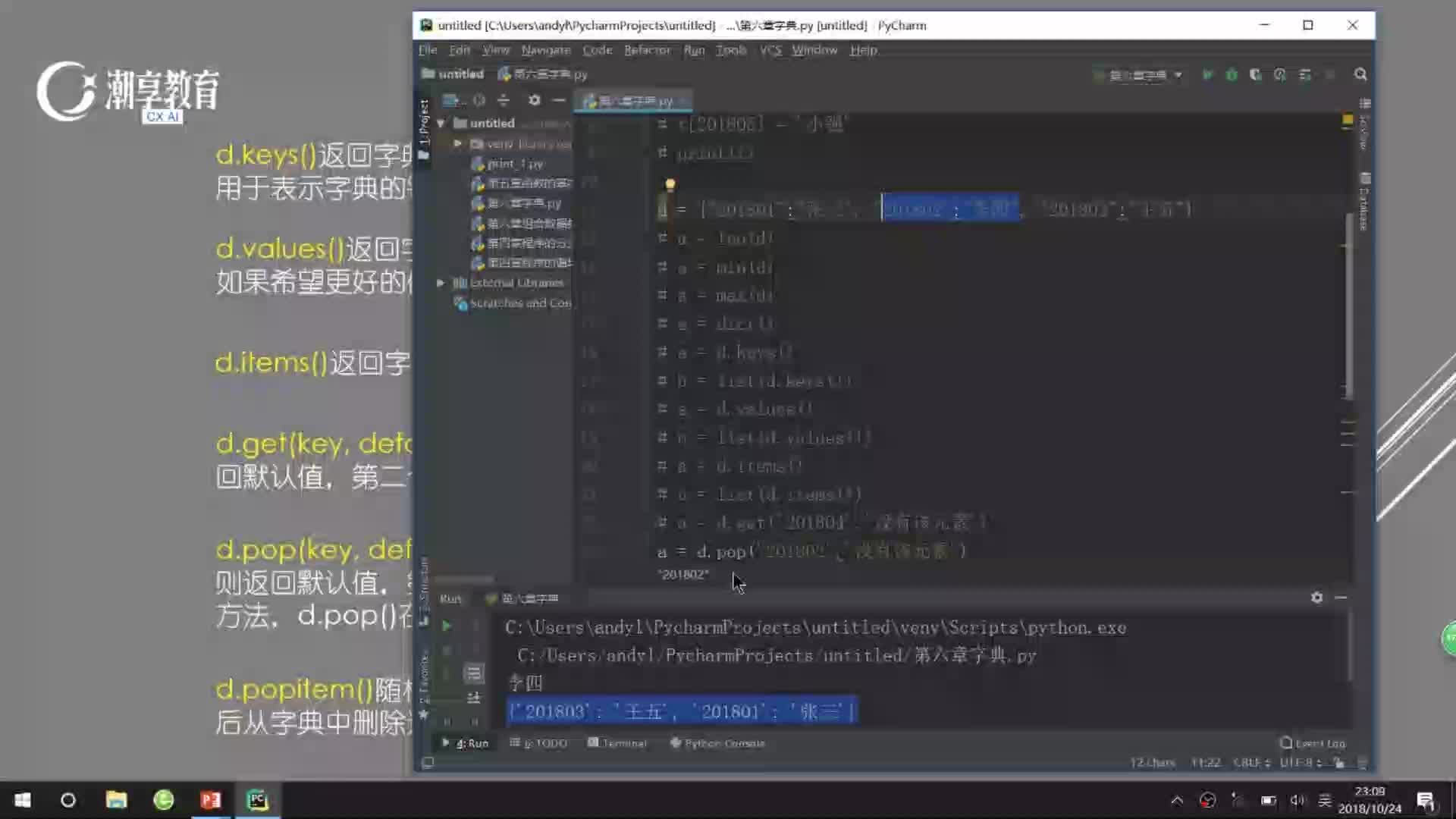Screen dimensions: 1456x819
Task: Click scroll-from-source target icon
Action: point(479,100)
